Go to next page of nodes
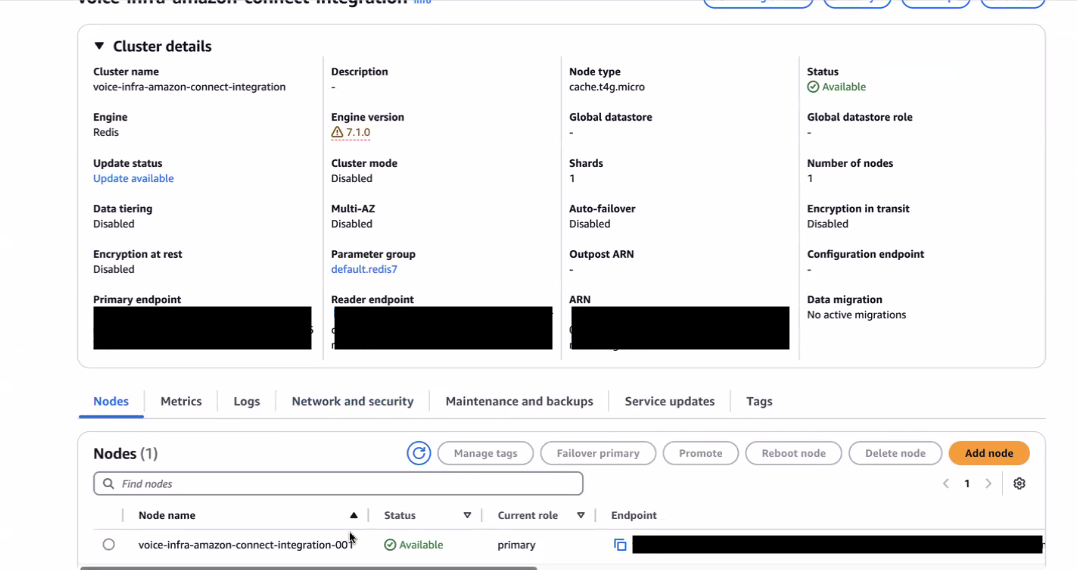The width and height of the screenshot is (1077, 570). tap(988, 483)
